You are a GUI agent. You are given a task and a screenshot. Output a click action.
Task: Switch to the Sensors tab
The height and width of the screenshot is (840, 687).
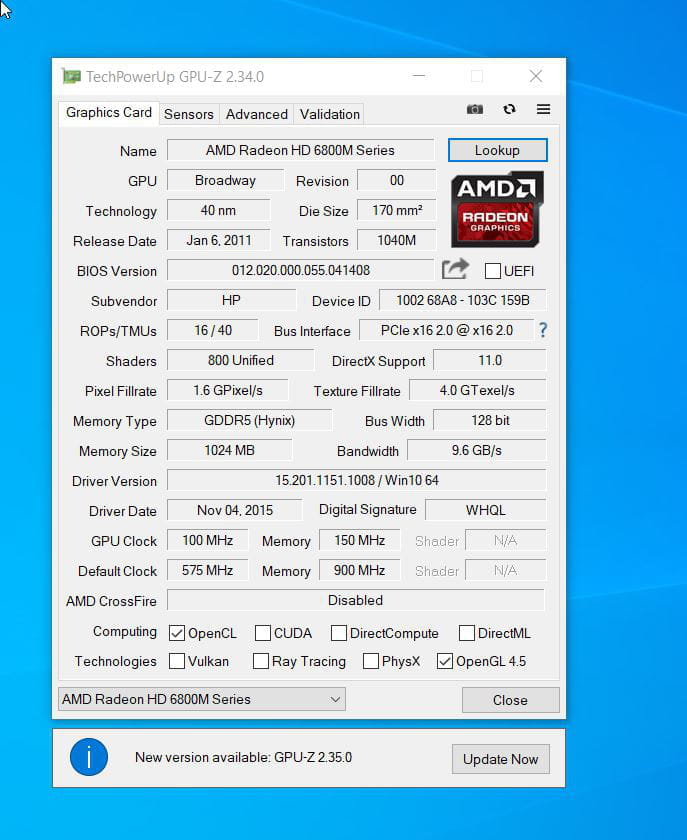click(189, 114)
